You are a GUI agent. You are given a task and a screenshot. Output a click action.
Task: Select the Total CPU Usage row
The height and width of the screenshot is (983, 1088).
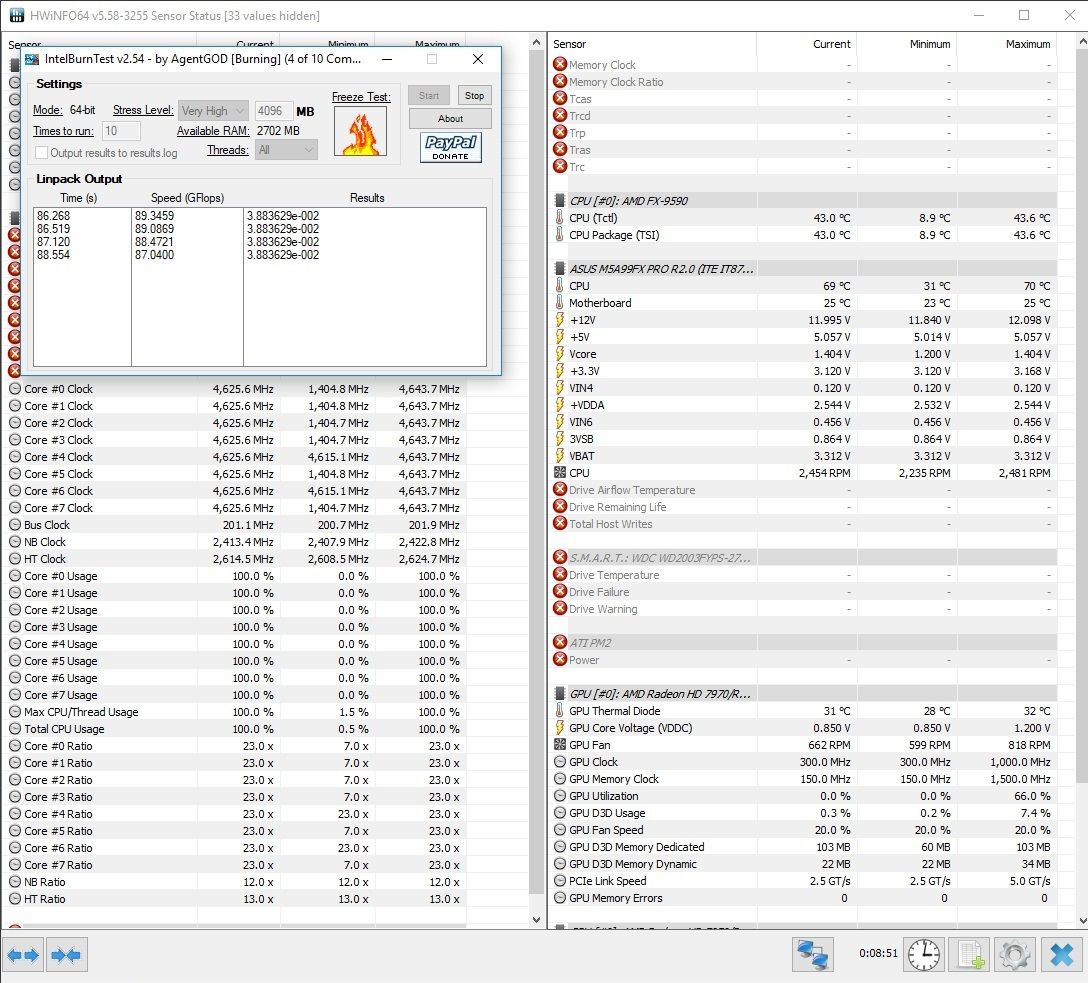tap(234, 729)
